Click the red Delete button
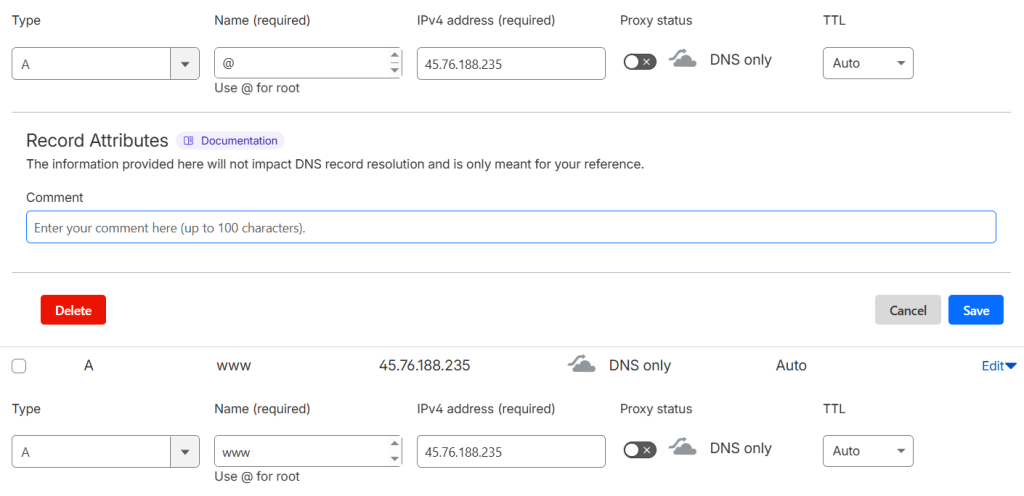Viewport: 1024px width, 496px height. (73, 310)
